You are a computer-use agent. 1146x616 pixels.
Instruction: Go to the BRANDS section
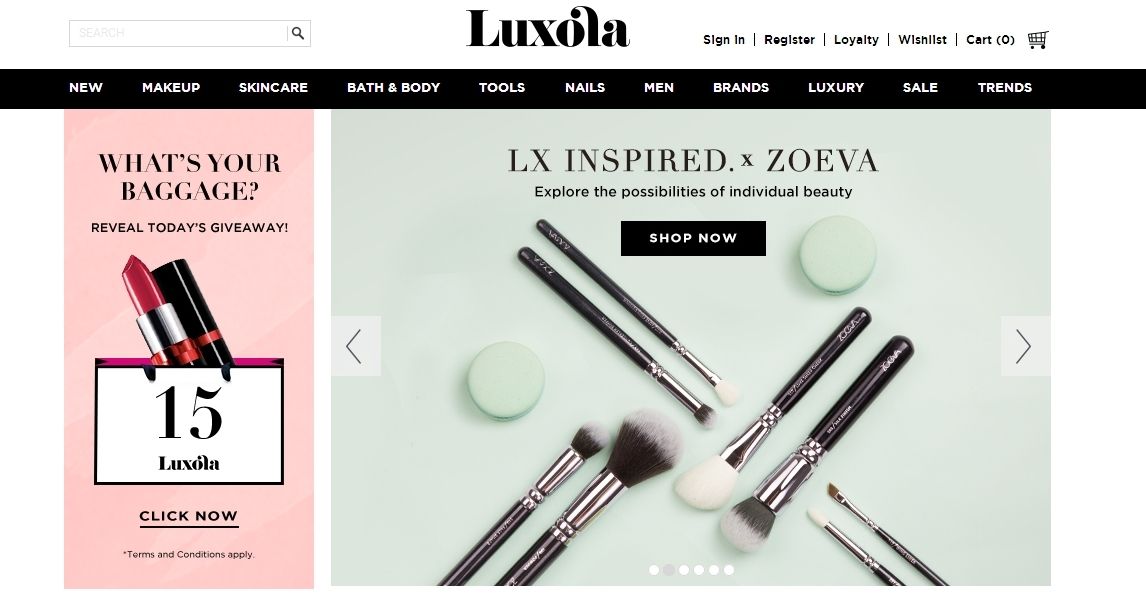741,88
